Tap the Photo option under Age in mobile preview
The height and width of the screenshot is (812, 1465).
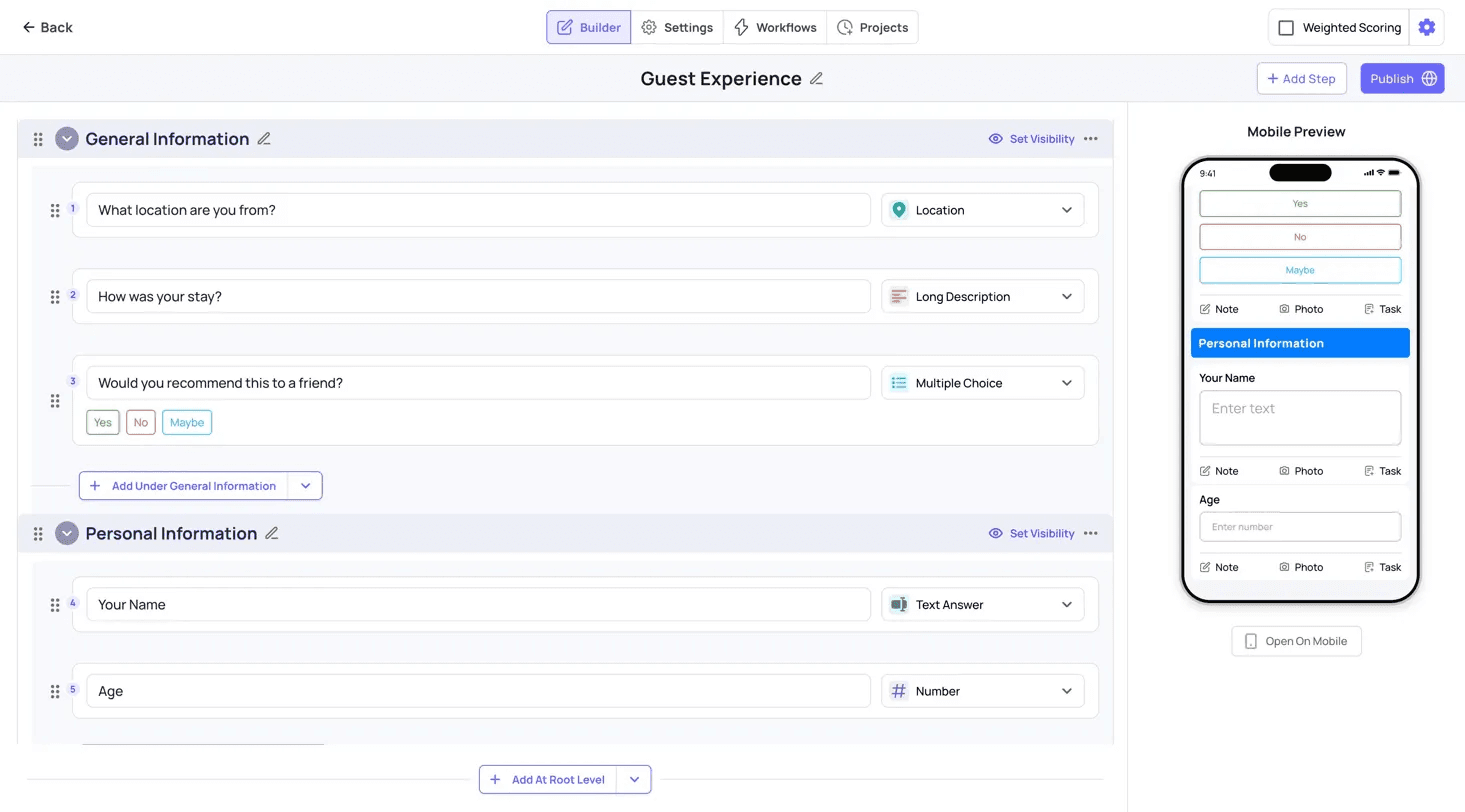coord(1300,567)
